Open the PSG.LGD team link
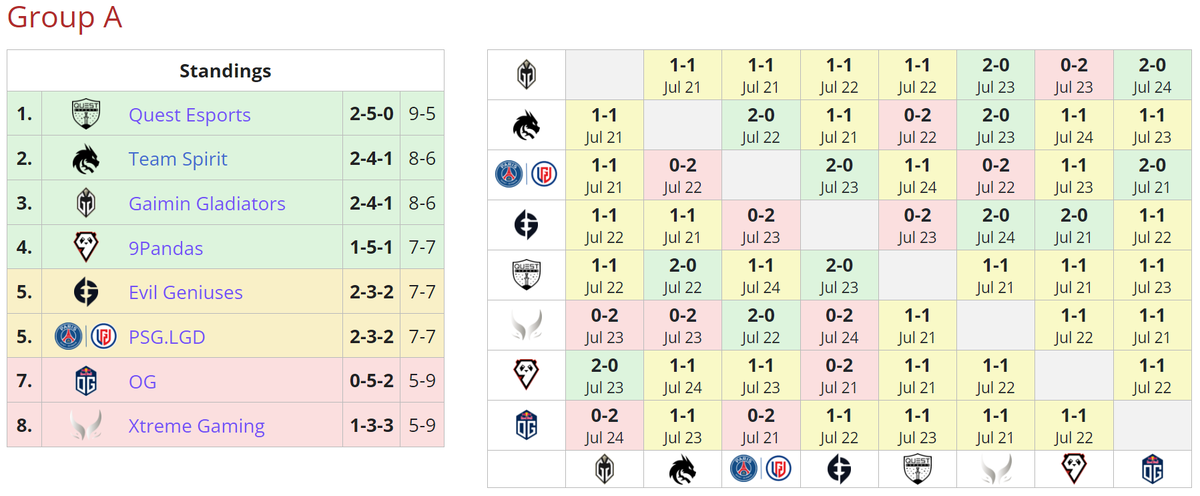 click(x=167, y=337)
